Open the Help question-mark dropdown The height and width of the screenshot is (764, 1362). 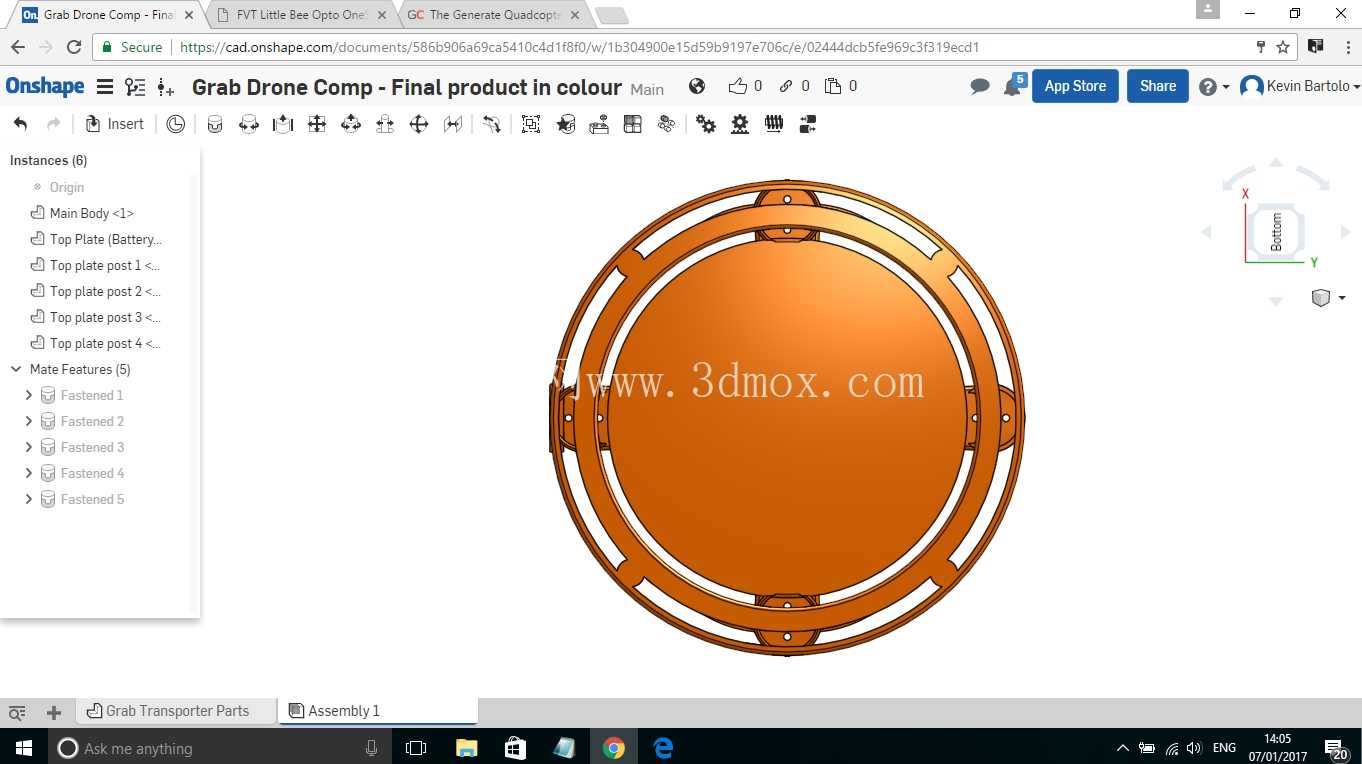tap(1213, 87)
